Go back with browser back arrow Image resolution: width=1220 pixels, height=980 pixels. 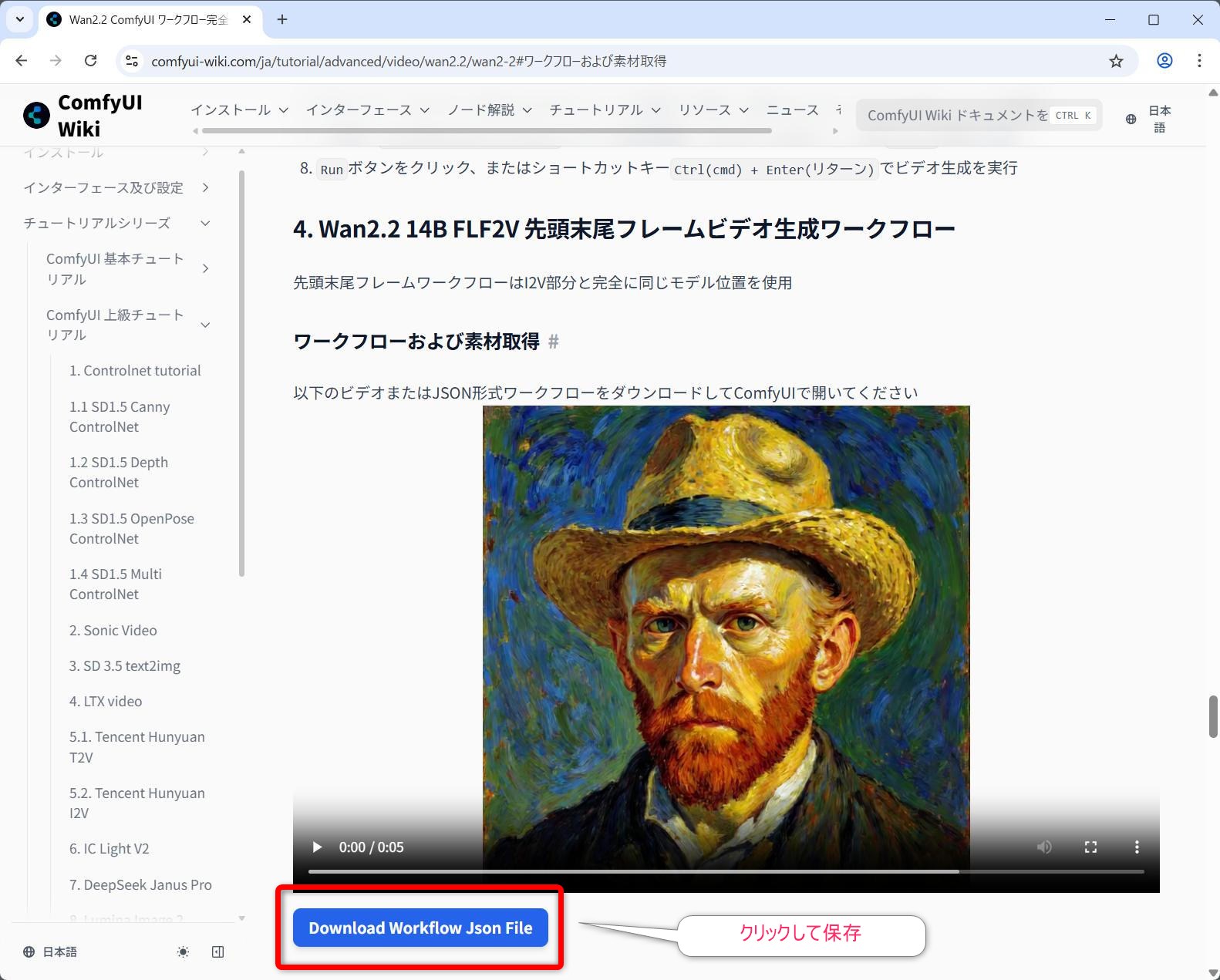click(22, 61)
